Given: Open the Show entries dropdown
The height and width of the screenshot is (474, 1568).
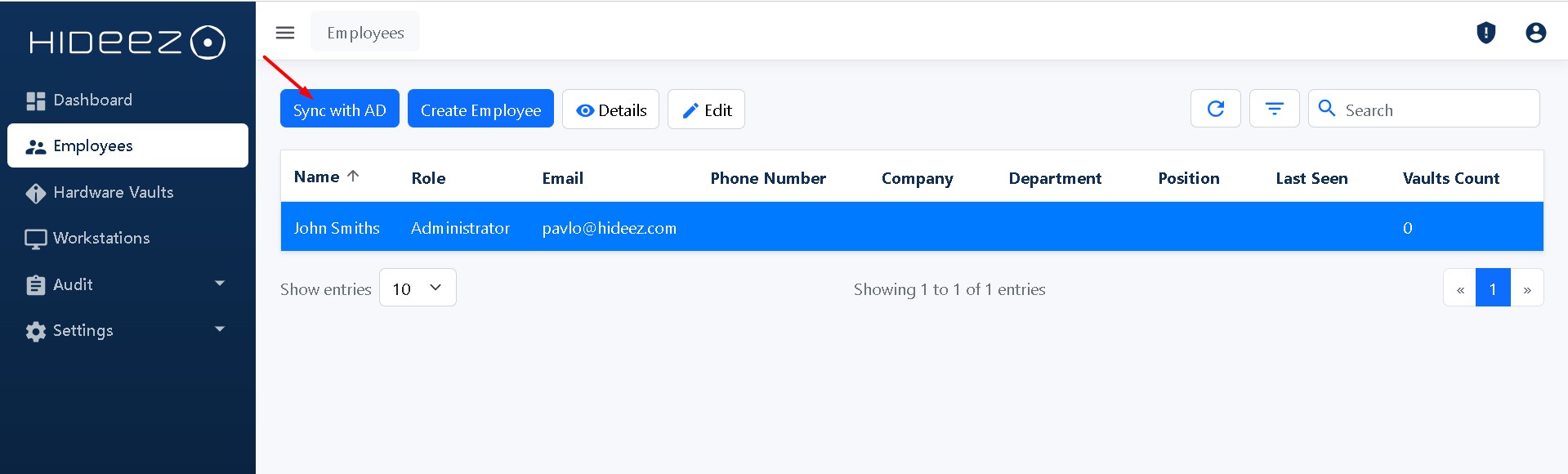Looking at the screenshot, I should click(418, 288).
